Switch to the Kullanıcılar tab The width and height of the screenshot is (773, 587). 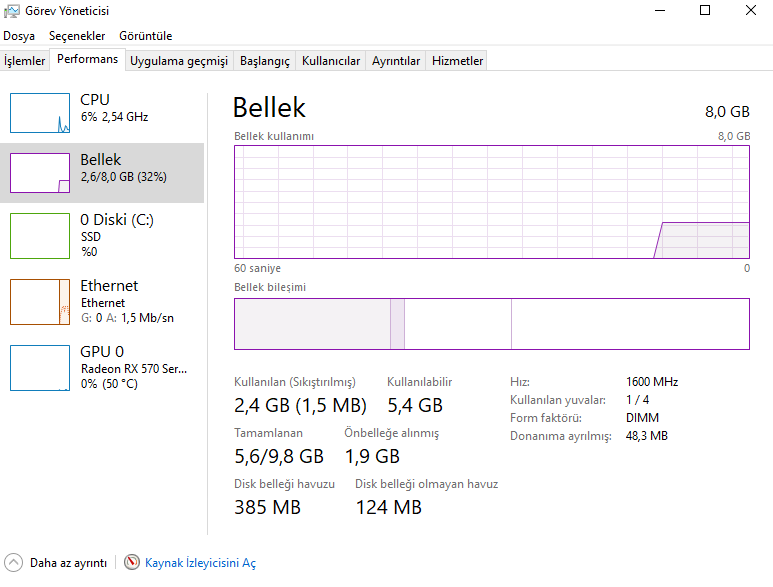pos(331,61)
